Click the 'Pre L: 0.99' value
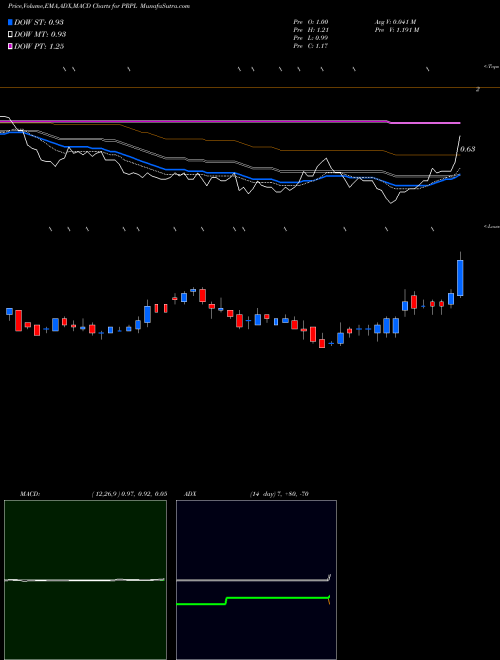 click(x=311, y=38)
